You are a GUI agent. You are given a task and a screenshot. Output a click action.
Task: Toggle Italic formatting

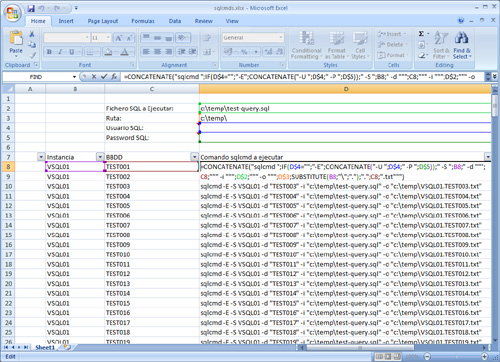[60, 52]
